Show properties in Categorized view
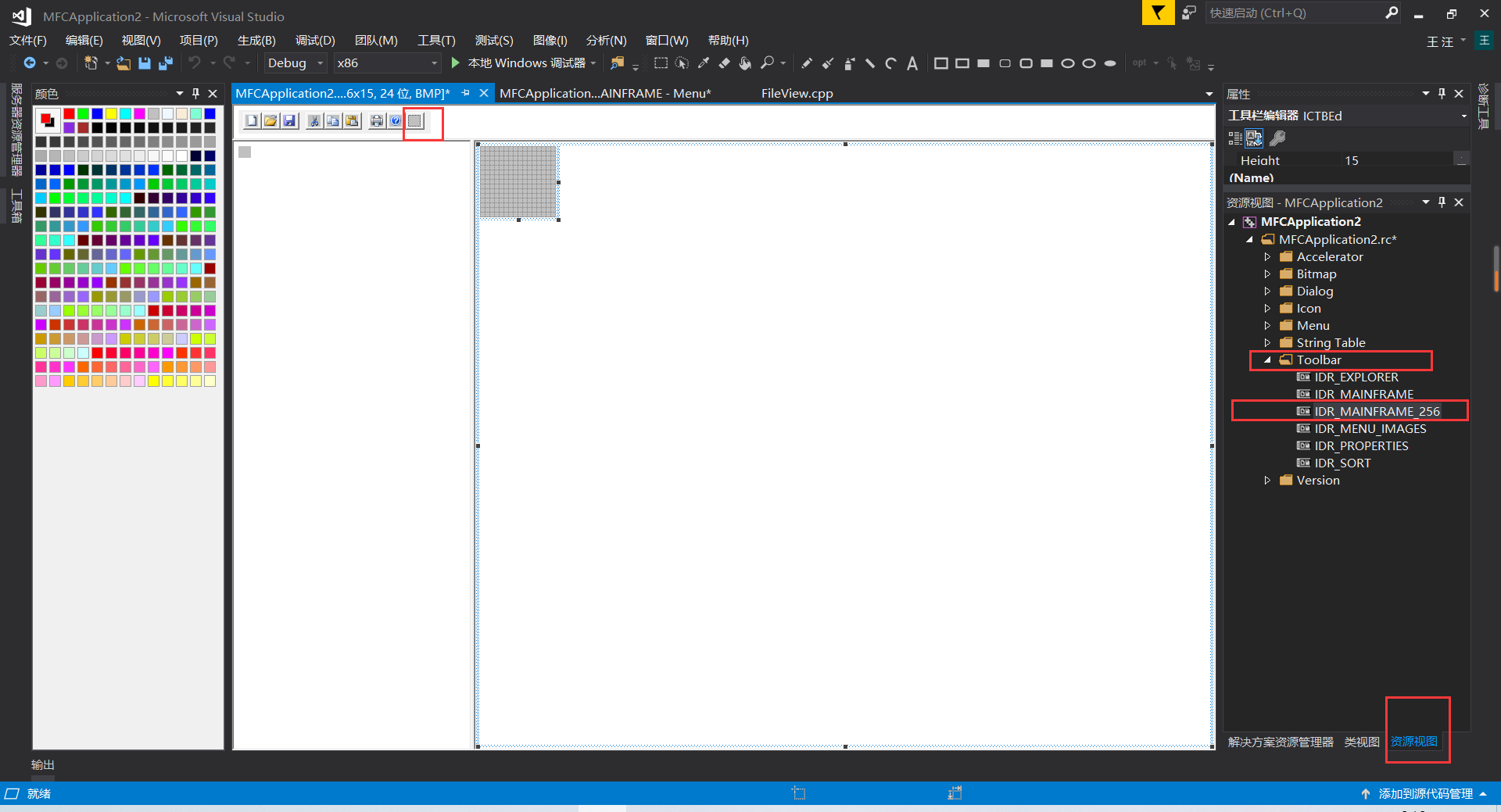 coord(1234,138)
